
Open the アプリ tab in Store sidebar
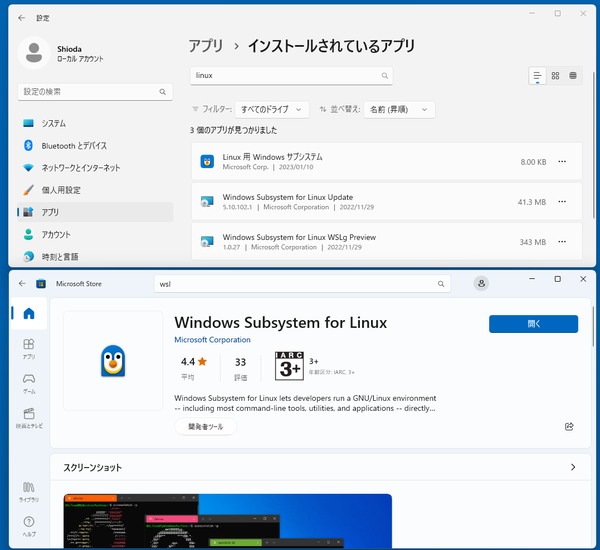pyautogui.click(x=29, y=349)
